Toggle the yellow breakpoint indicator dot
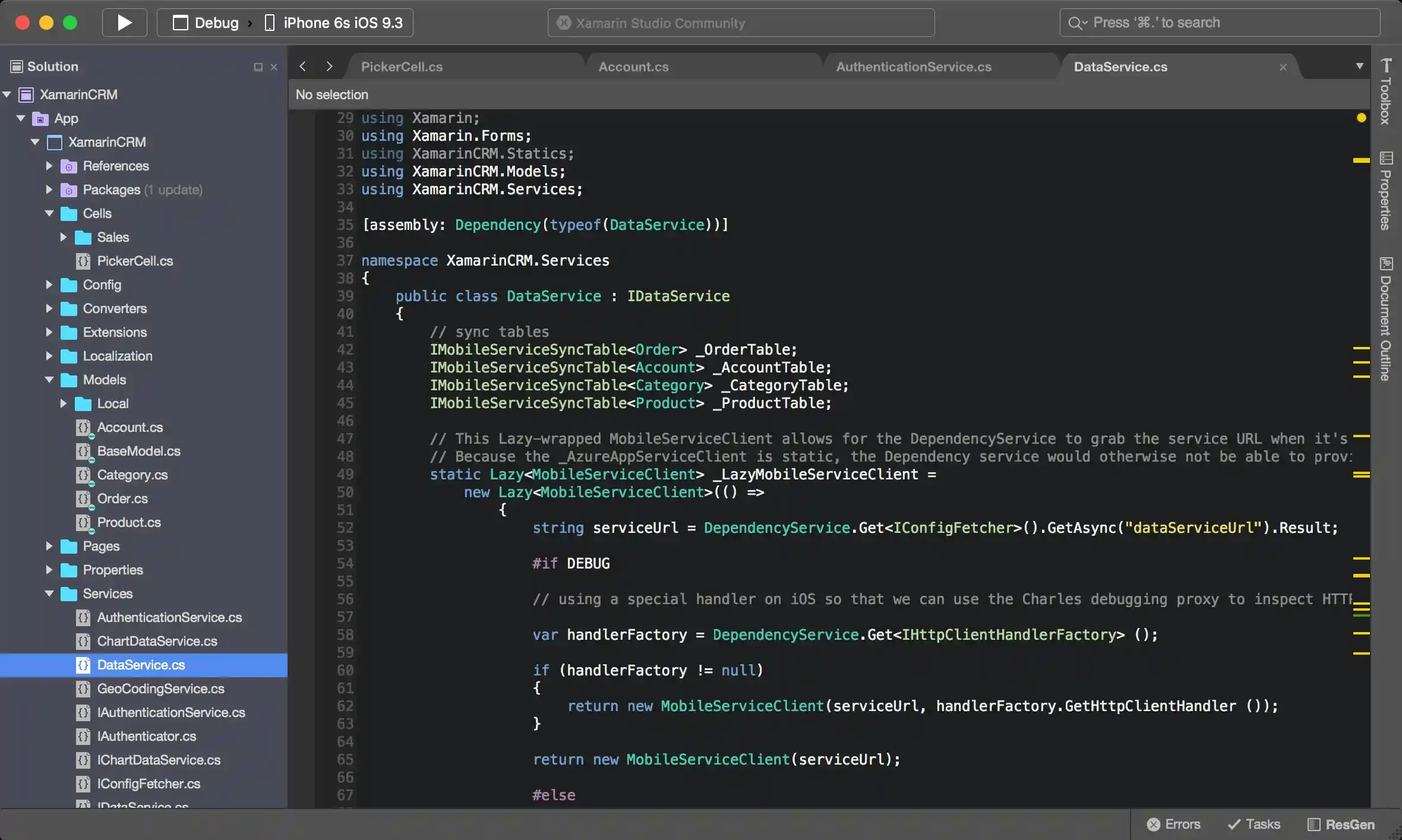The height and width of the screenshot is (840, 1402). click(1360, 118)
